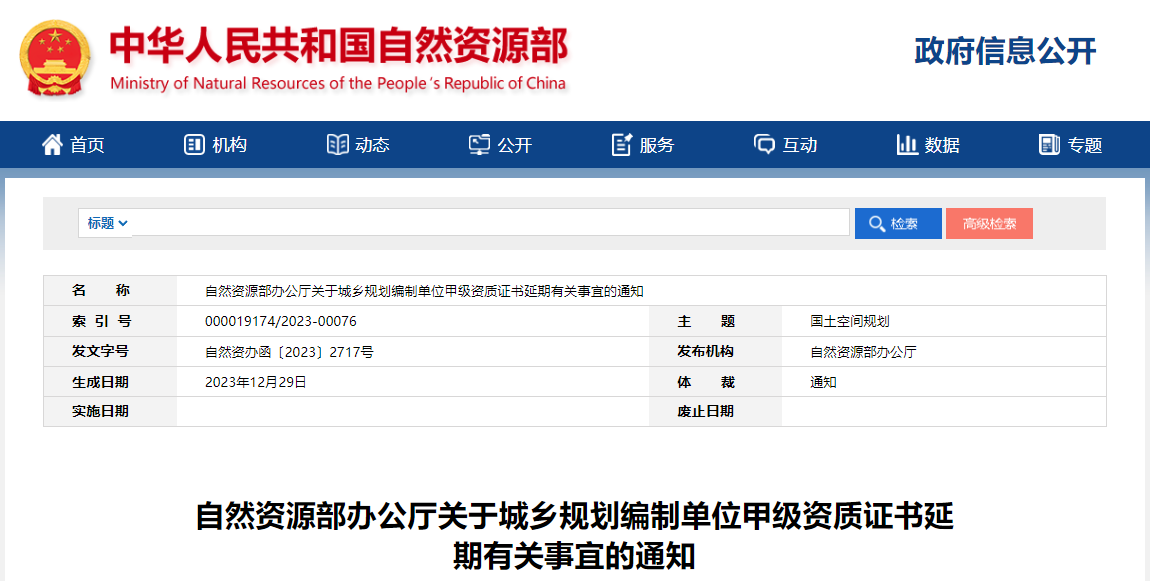Image resolution: width=1150 pixels, height=581 pixels.
Task: Click the date 2023年12月29日
Action: (255, 382)
